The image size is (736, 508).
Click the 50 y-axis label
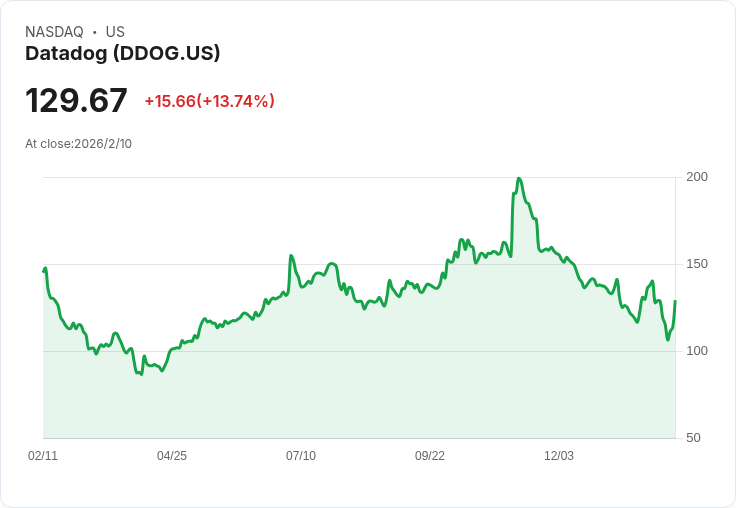coord(693,438)
